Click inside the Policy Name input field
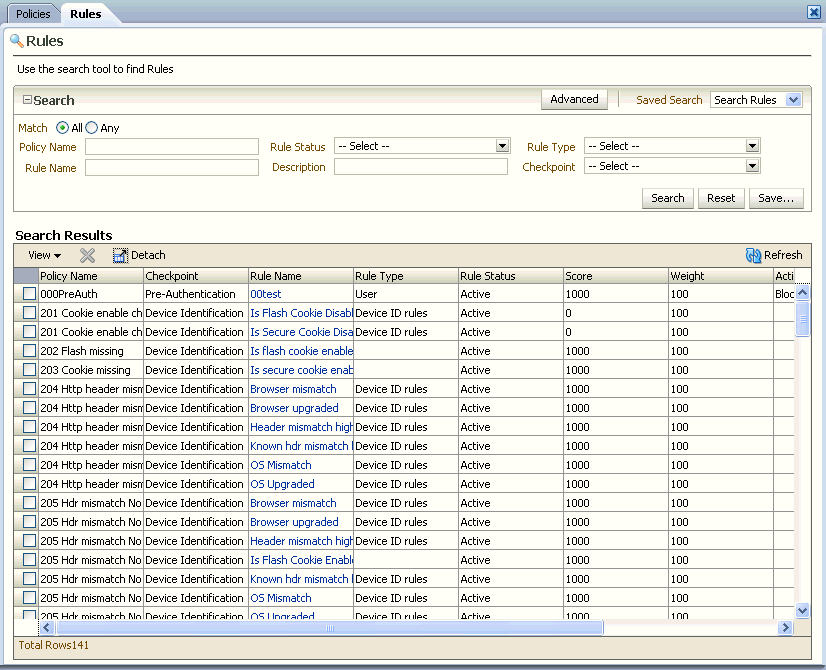 170,146
